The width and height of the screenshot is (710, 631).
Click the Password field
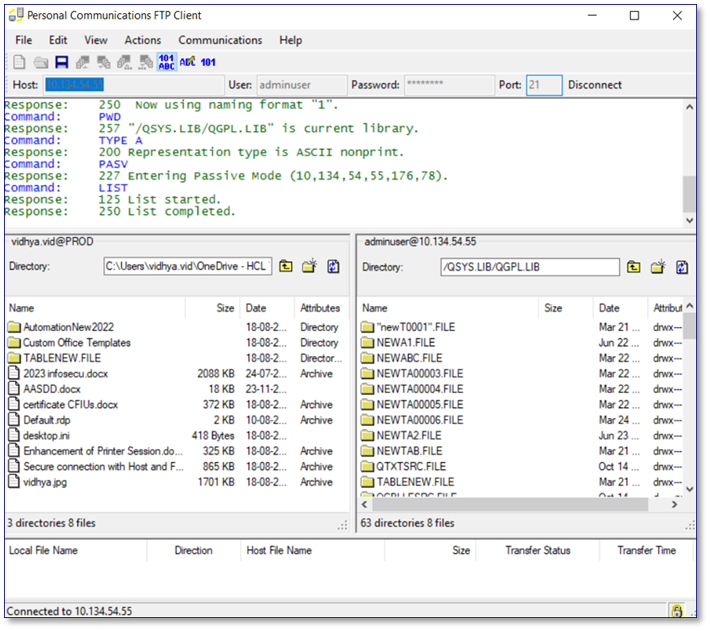[449, 85]
